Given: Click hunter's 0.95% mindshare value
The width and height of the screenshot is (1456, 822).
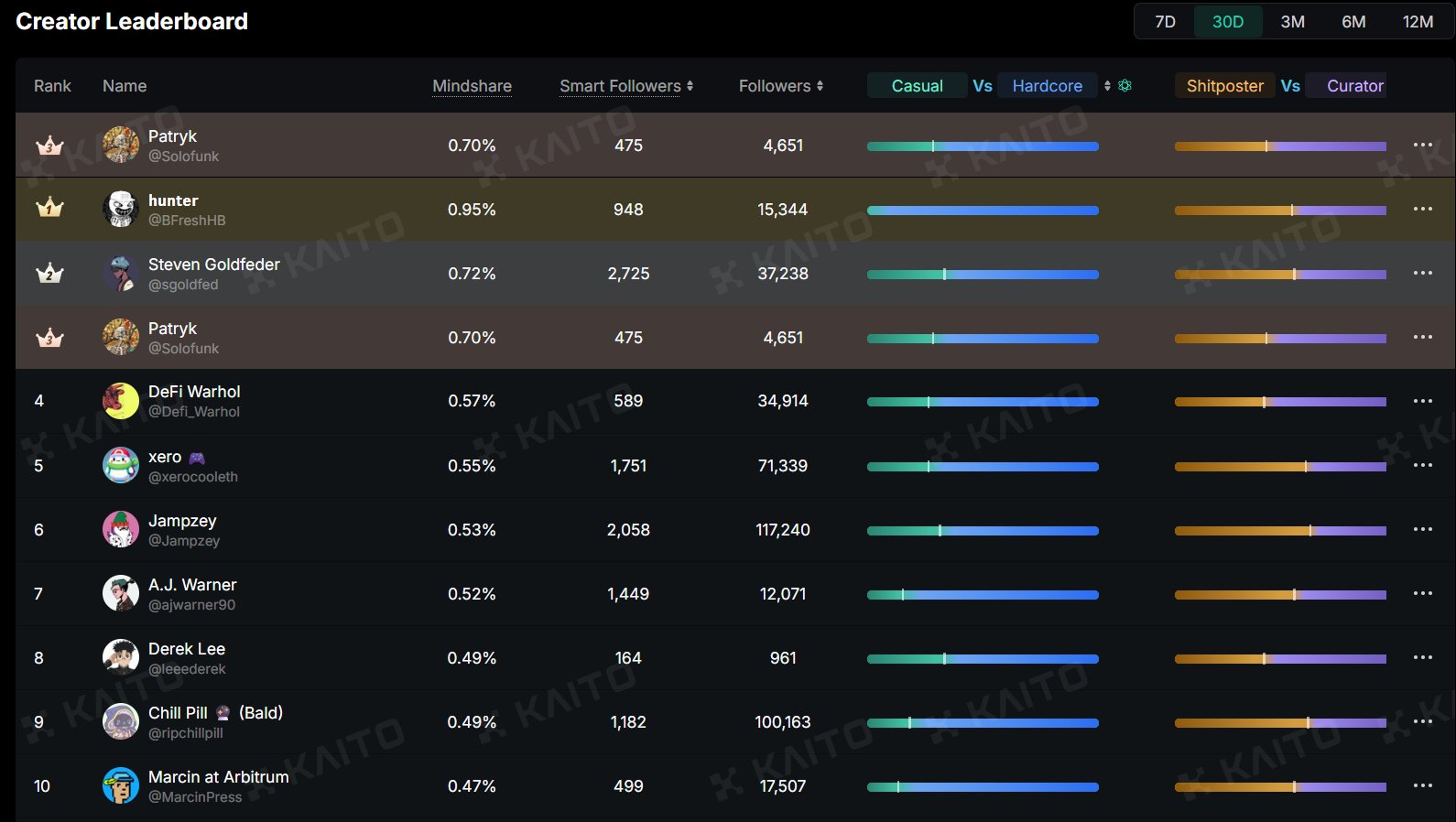Looking at the screenshot, I should click(x=472, y=210).
